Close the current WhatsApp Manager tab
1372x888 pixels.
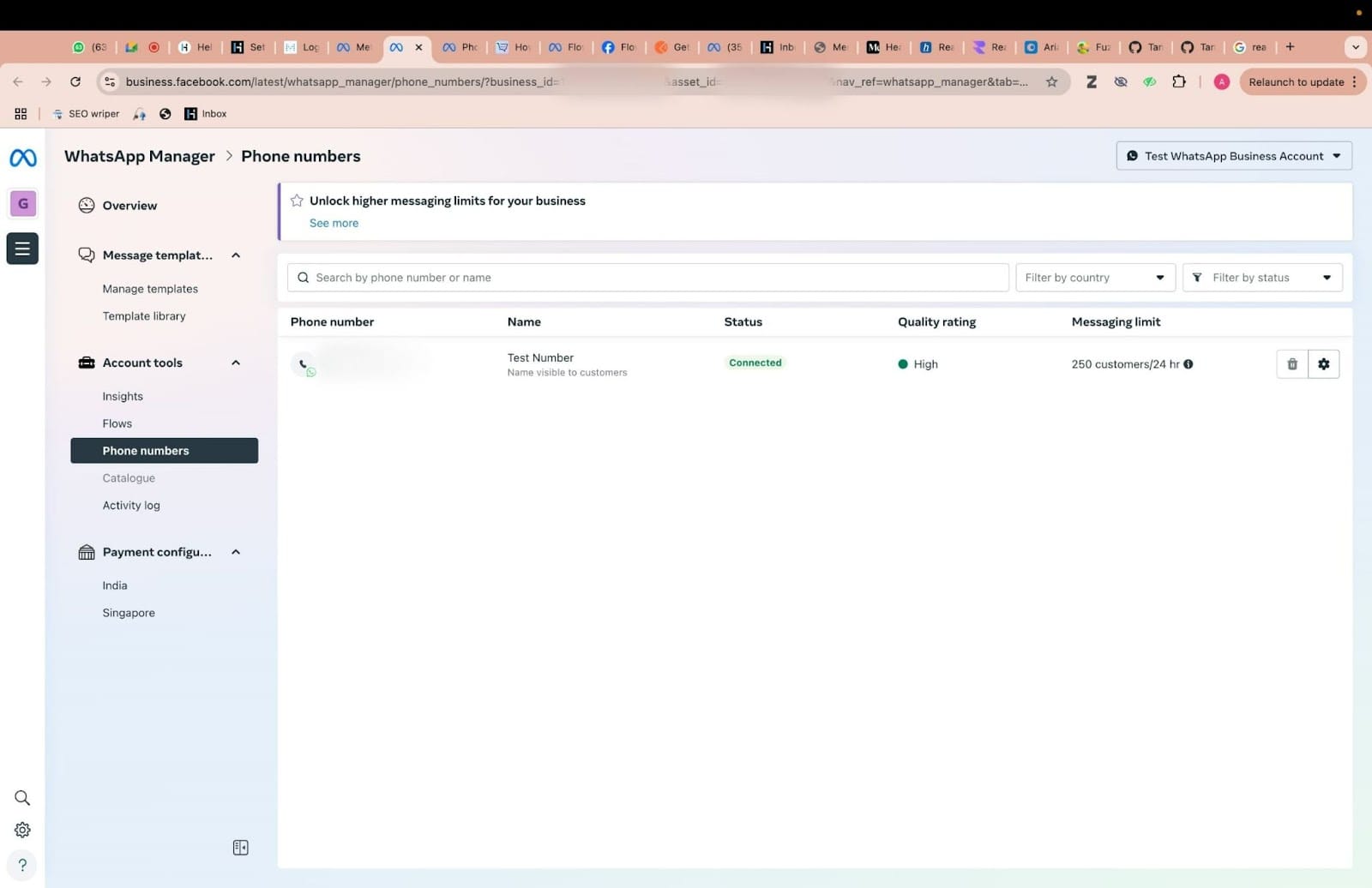tap(418, 47)
